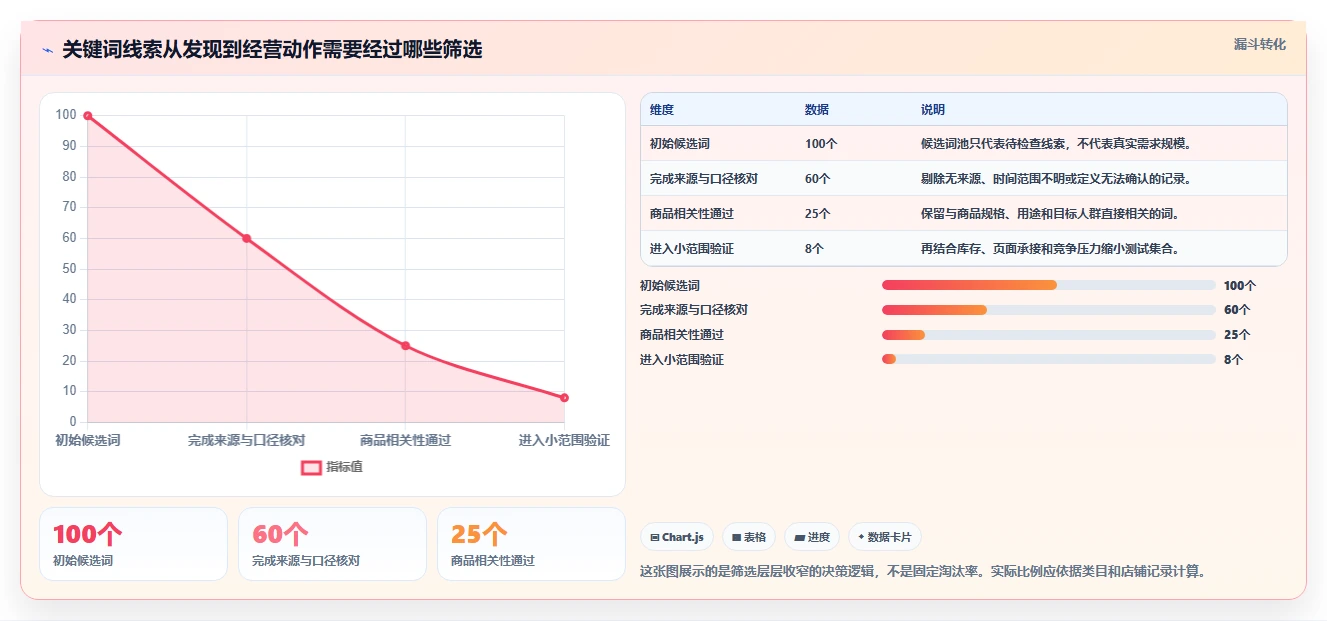Select the 进入小范围验证 cell in the table
Screen dimensions: 1327x621
(692, 249)
